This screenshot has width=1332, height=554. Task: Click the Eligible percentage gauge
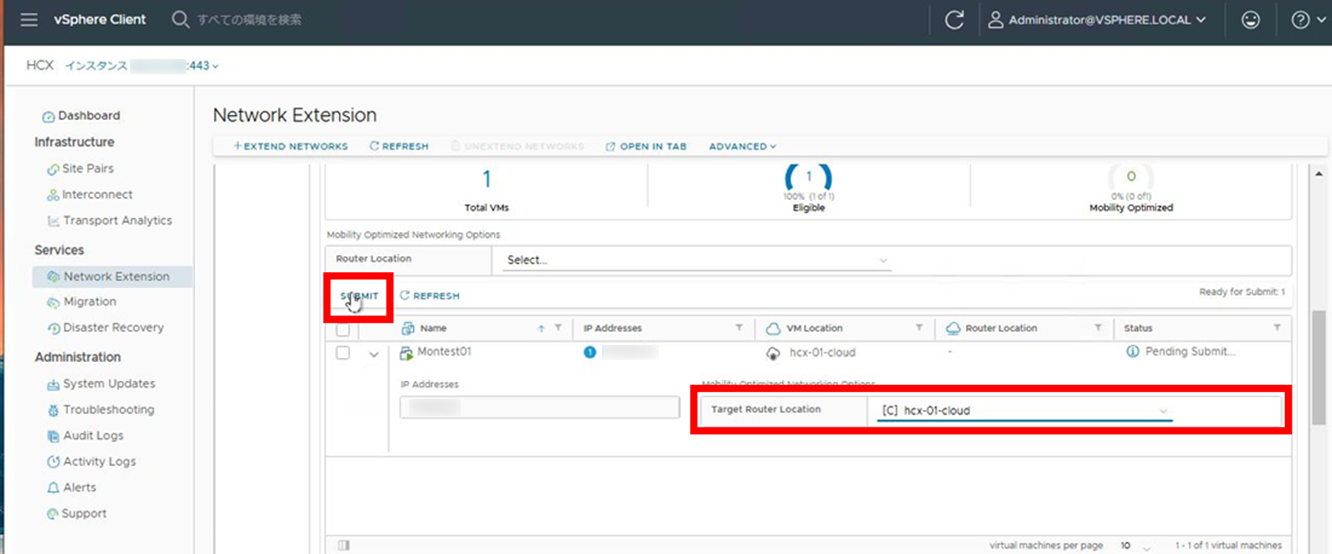click(x=808, y=178)
